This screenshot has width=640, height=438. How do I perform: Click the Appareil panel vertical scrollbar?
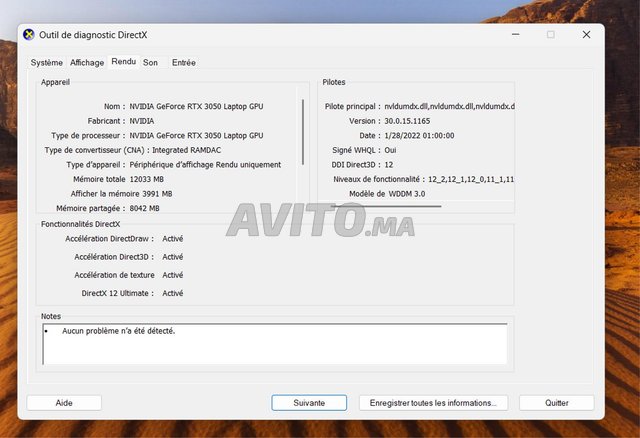[x=303, y=120]
